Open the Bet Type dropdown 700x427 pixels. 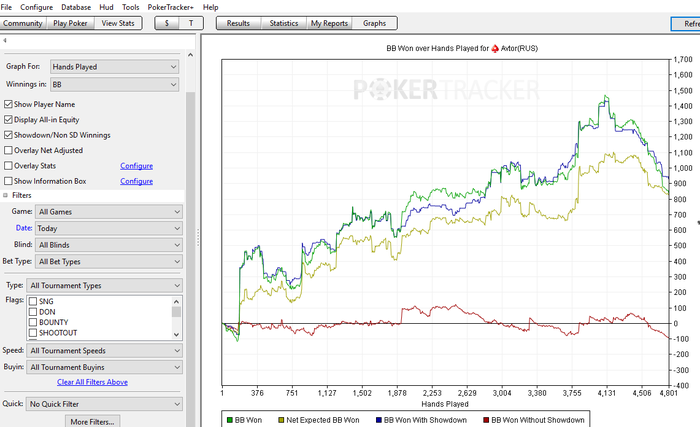tap(109, 261)
